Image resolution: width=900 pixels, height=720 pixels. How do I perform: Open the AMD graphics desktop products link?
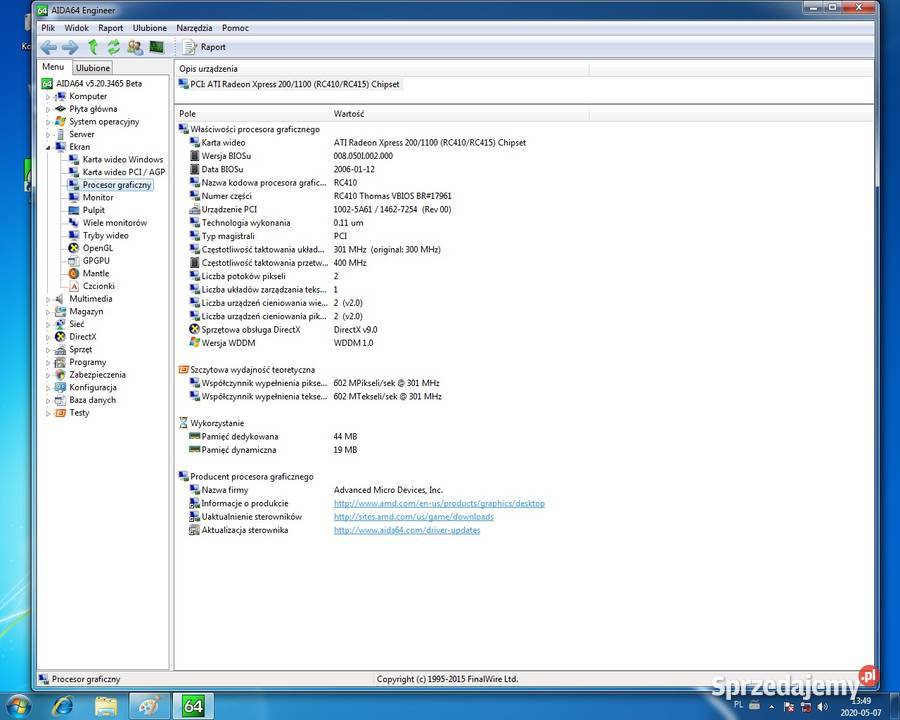439,504
